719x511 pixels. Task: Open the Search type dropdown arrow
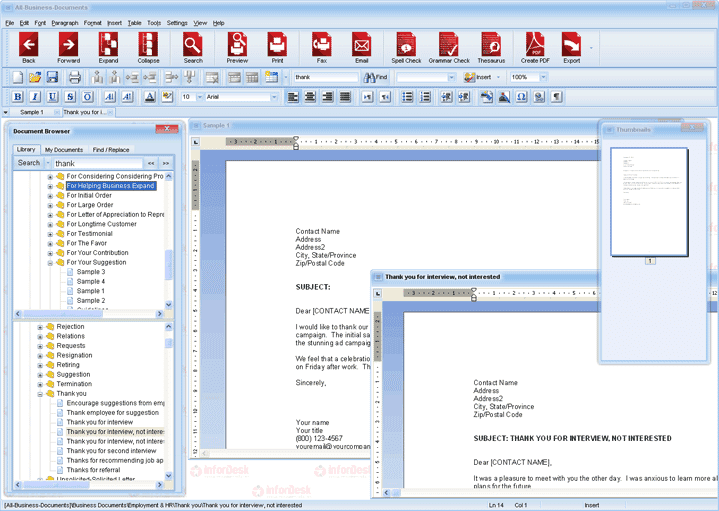point(48,163)
